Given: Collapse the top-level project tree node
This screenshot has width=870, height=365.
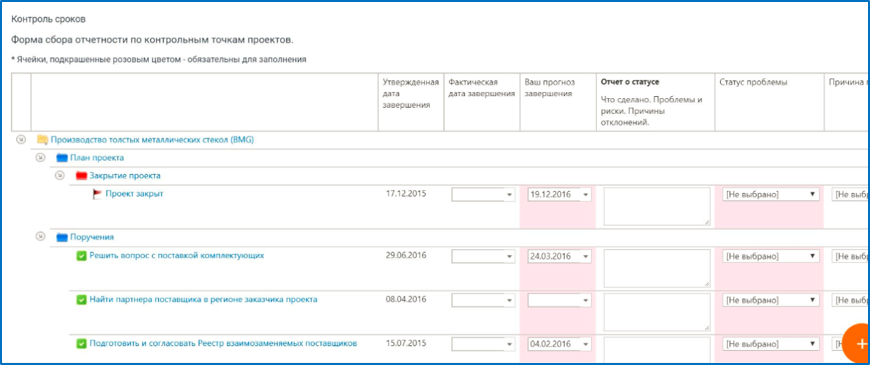Looking at the screenshot, I should pyautogui.click(x=21, y=140).
